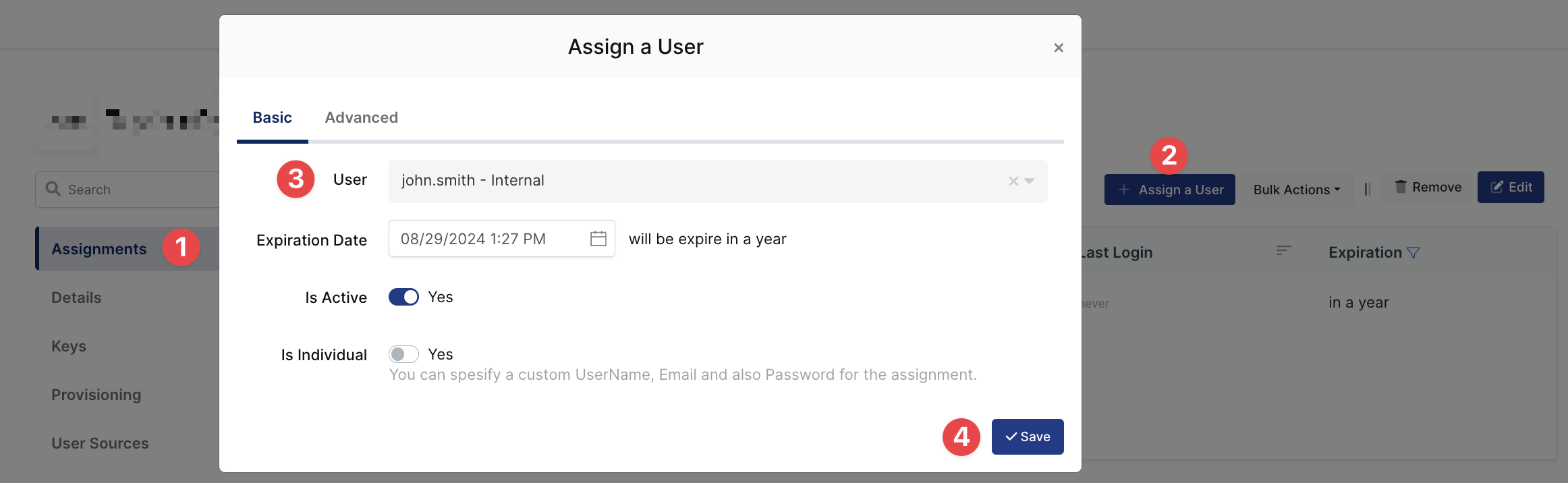
Task: Click the search magnifier icon
Action: 53,190
